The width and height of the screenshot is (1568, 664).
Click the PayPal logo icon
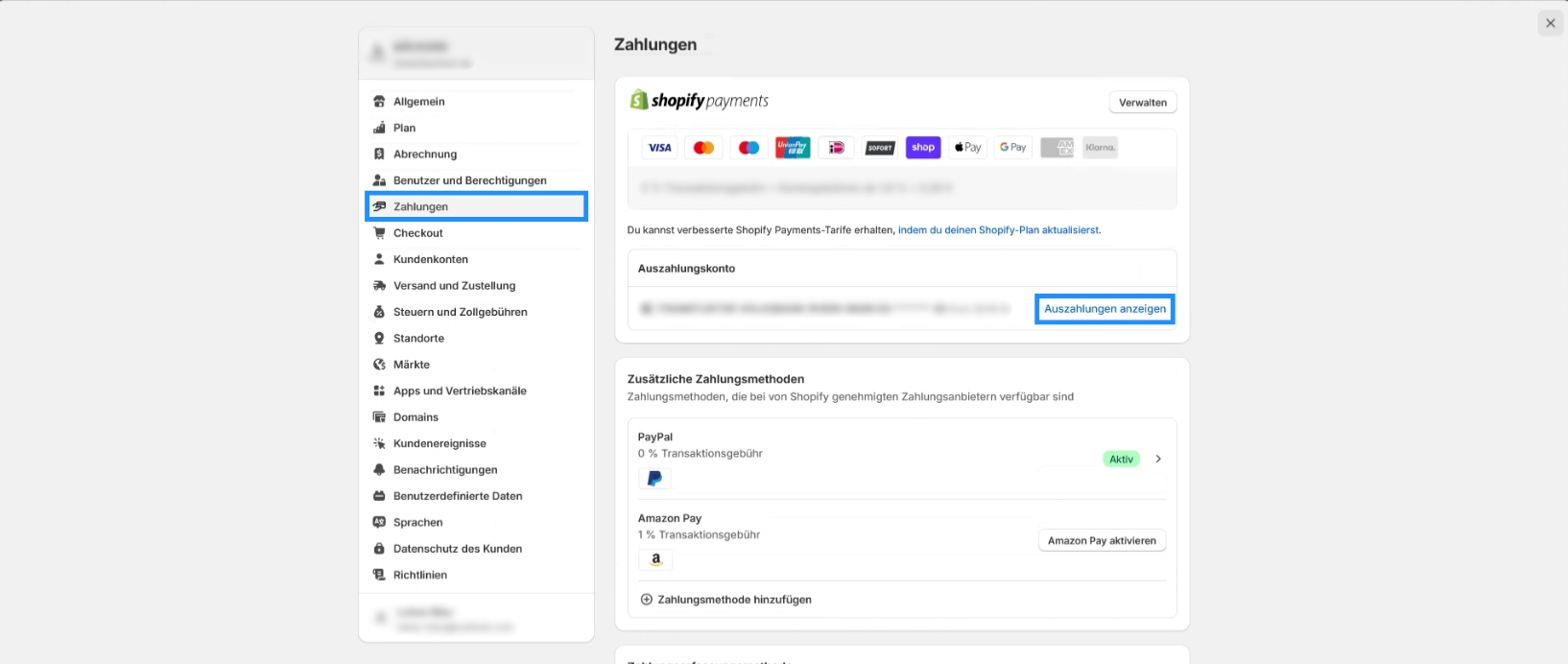pyautogui.click(x=654, y=478)
